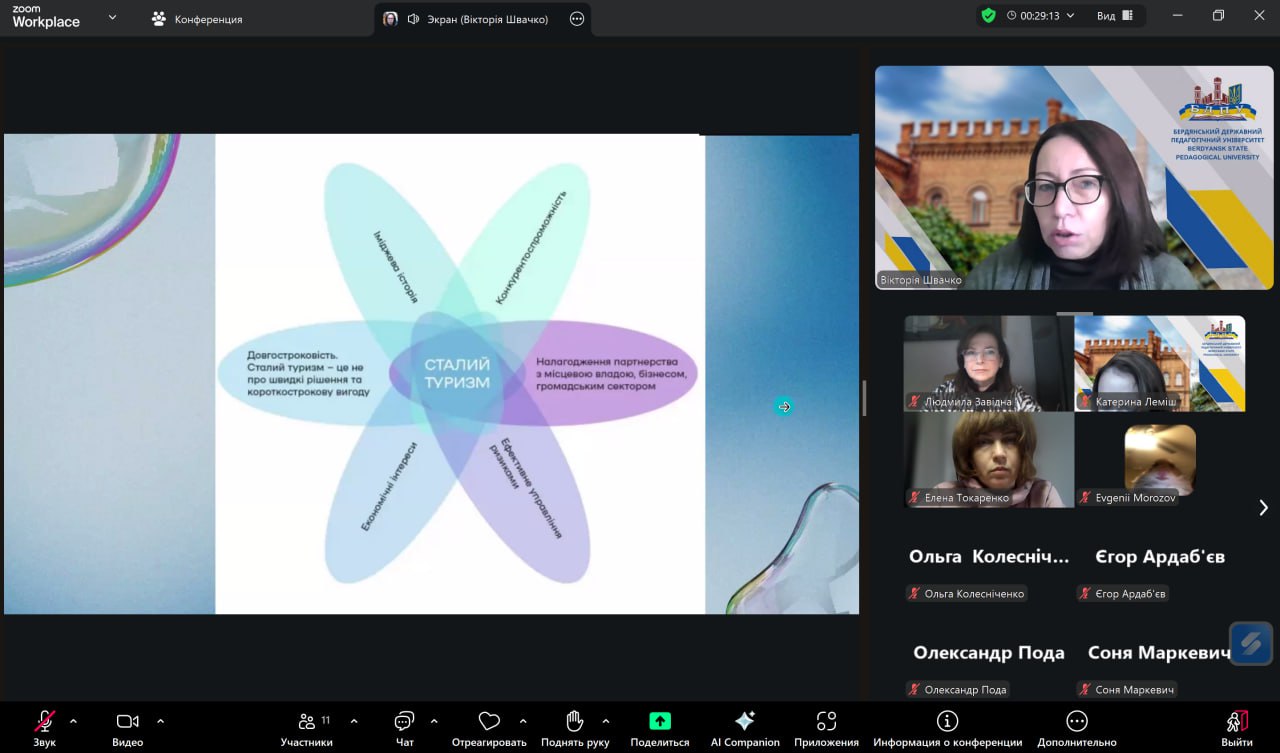Image resolution: width=1280 pixels, height=753 pixels.
Task: Click the Отреагировать heart reaction icon
Action: point(489,722)
